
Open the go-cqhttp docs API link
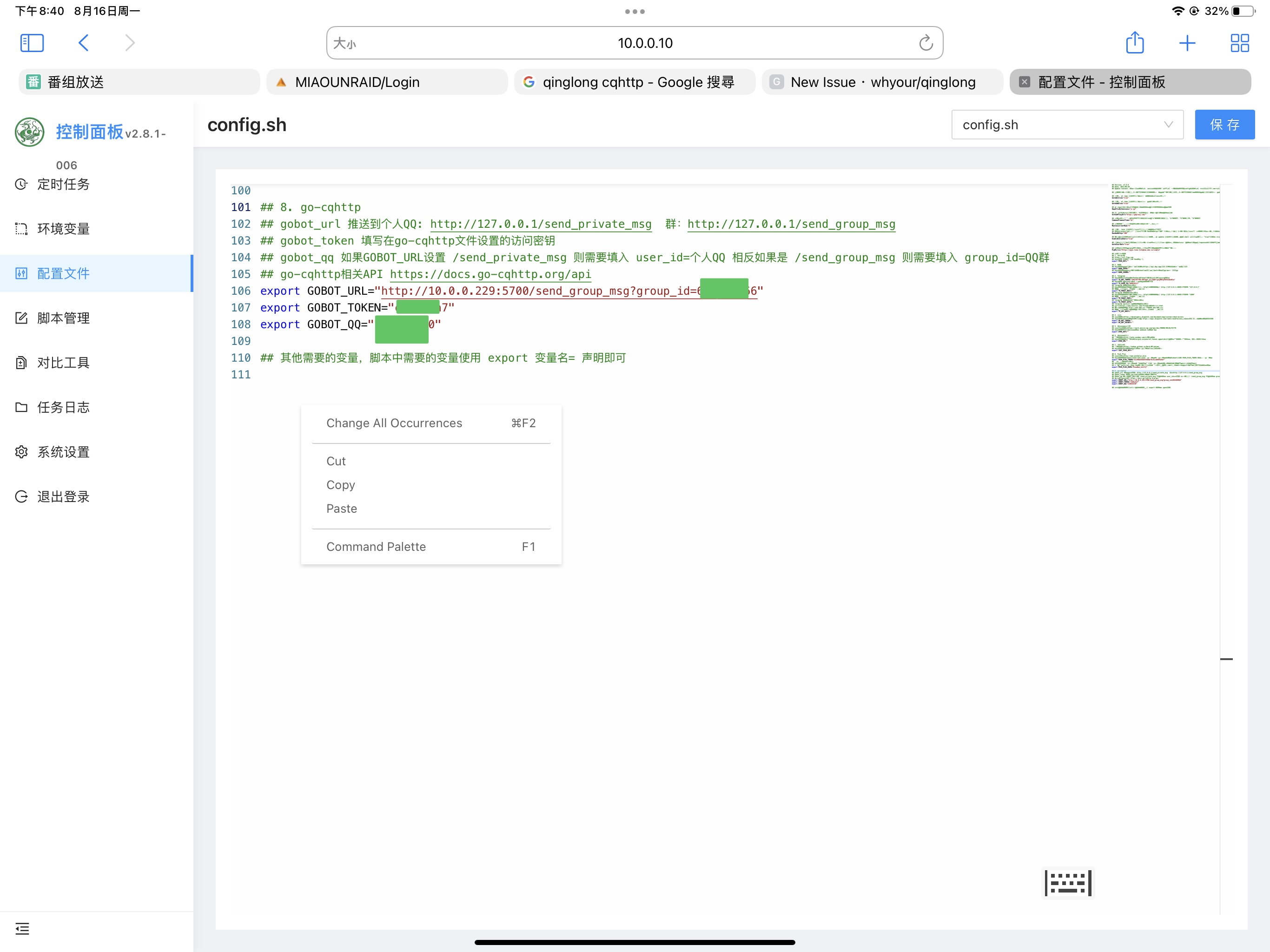tap(490, 274)
